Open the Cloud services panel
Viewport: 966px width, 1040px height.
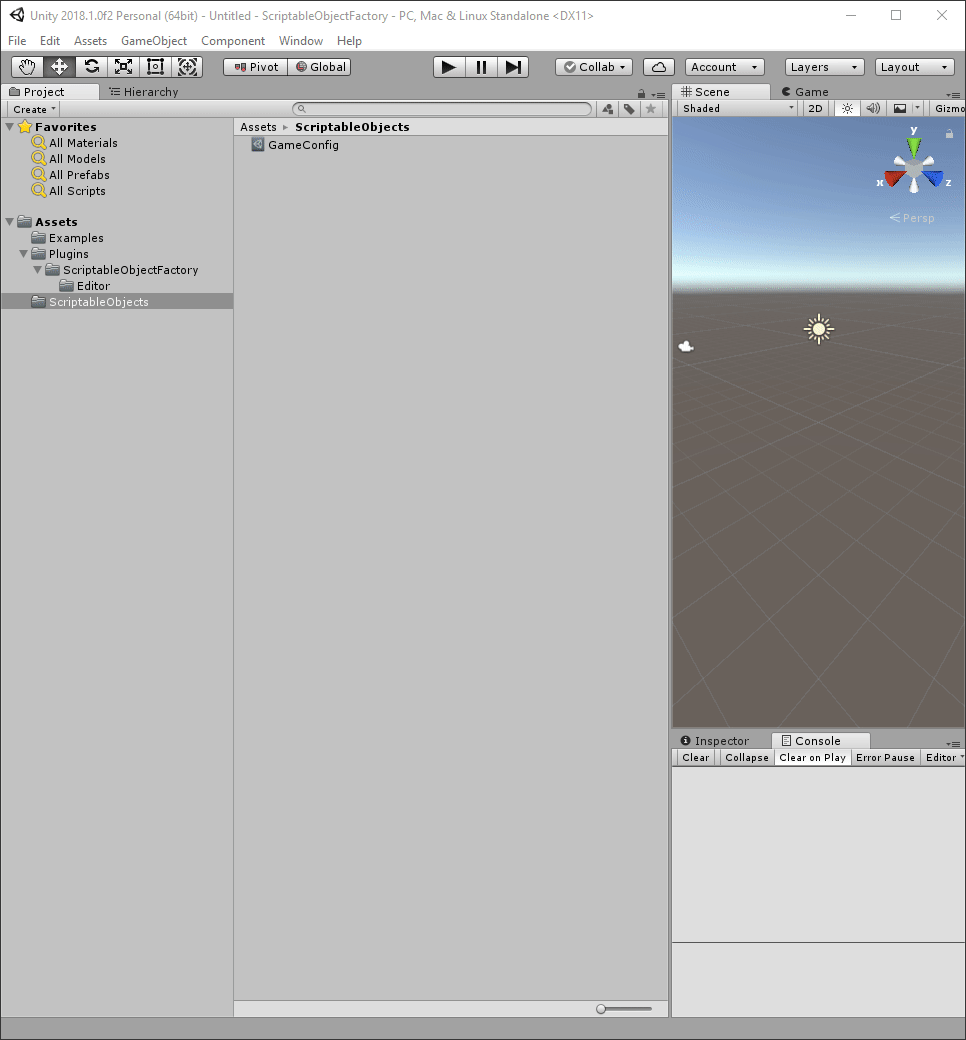point(659,67)
